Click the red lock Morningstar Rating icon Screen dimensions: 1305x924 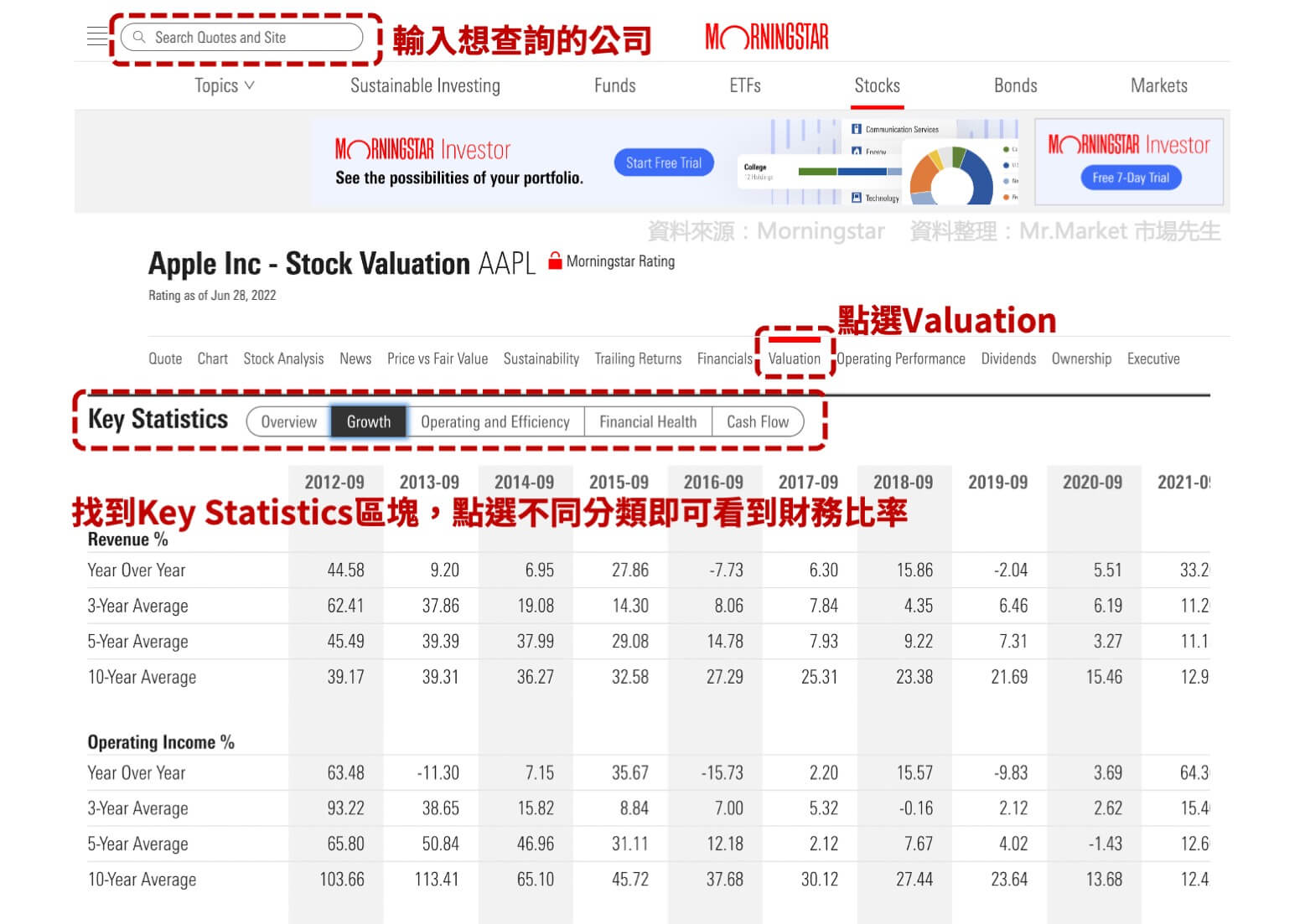[554, 261]
